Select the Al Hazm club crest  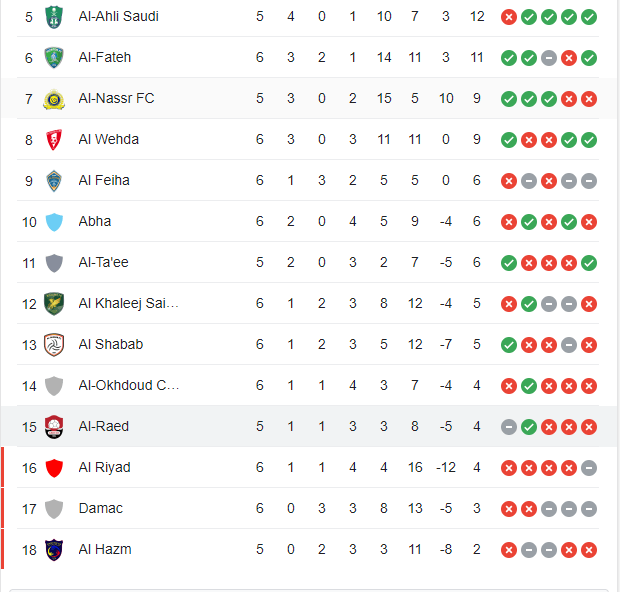point(54,550)
